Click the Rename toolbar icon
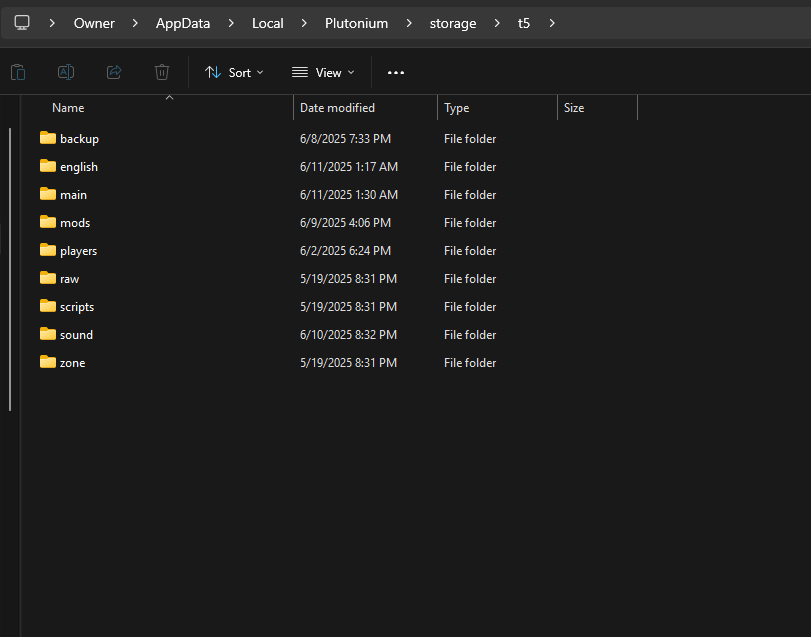The width and height of the screenshot is (811, 637). coord(66,72)
